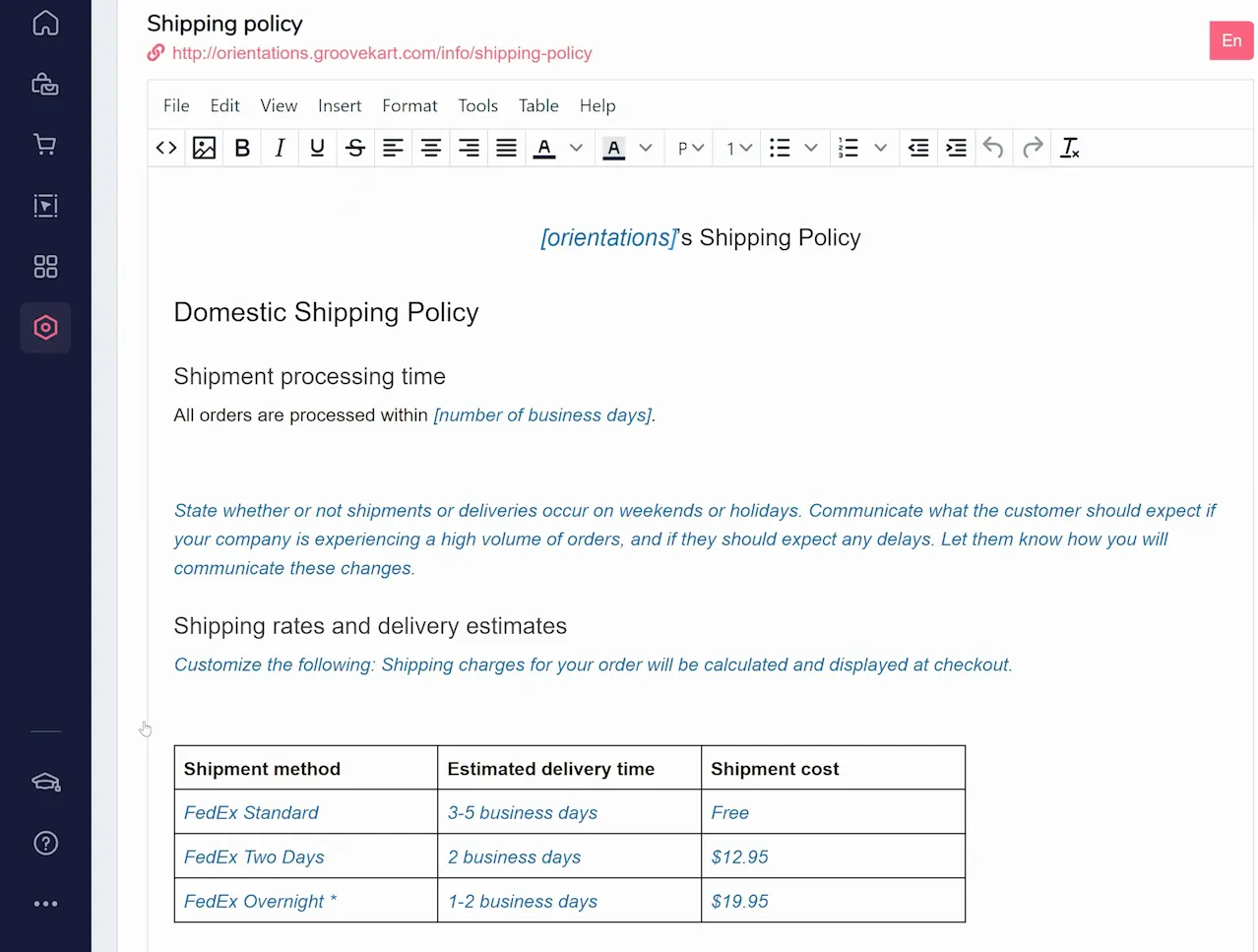Click the Shipment cost header cell
This screenshot has height=952, width=1258.
tap(834, 768)
